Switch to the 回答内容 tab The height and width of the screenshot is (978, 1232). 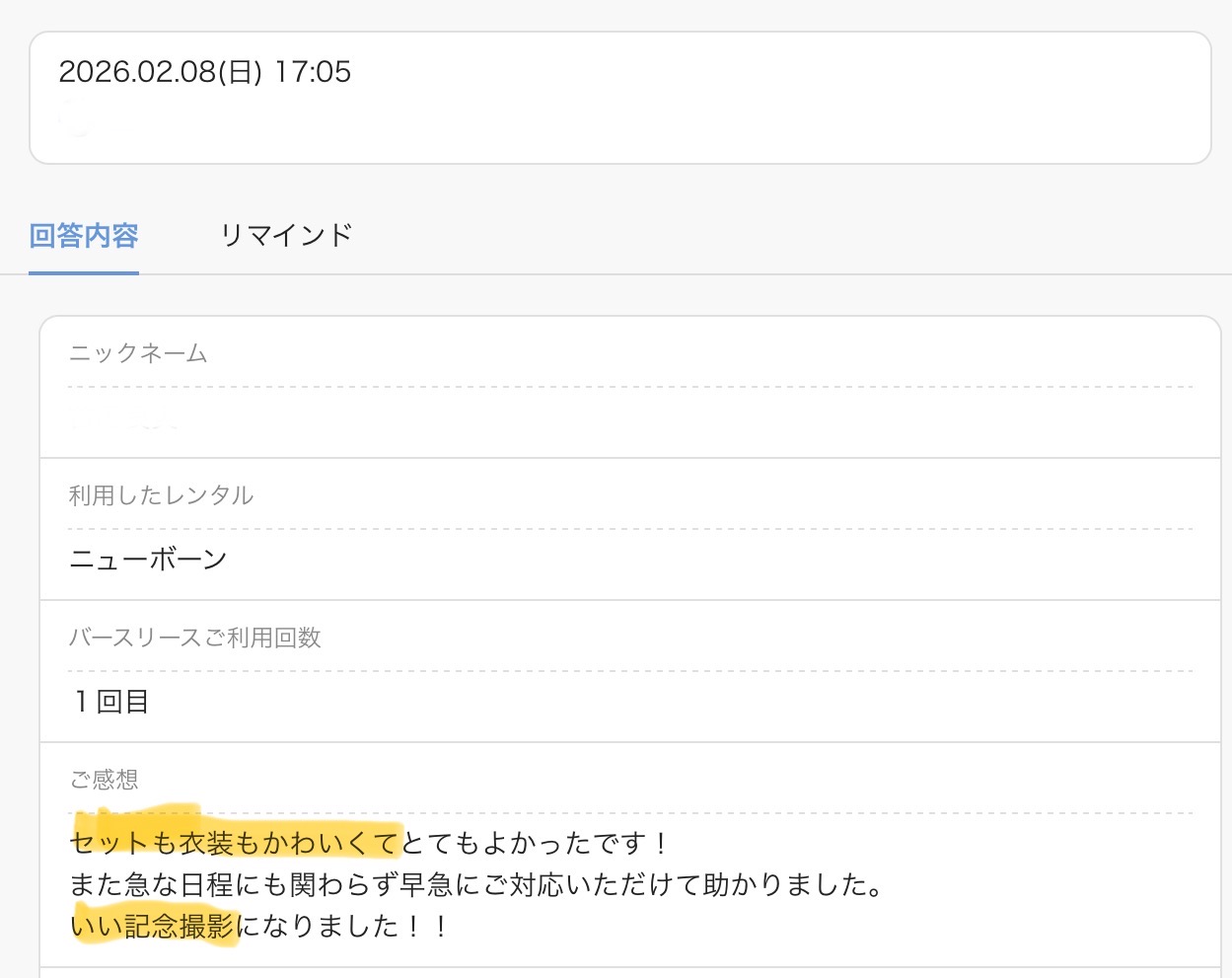84,236
